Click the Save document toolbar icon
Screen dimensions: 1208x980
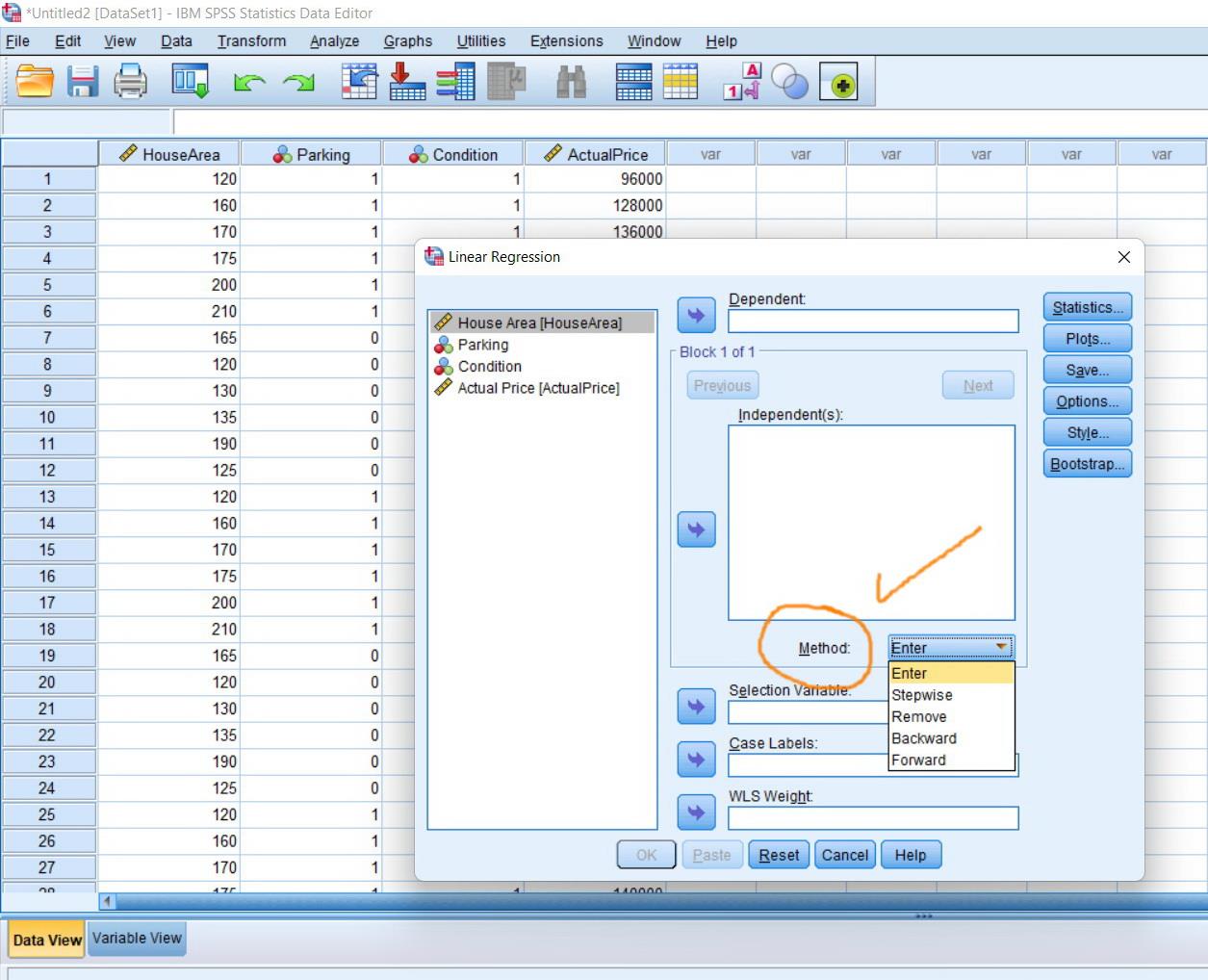tap(83, 82)
